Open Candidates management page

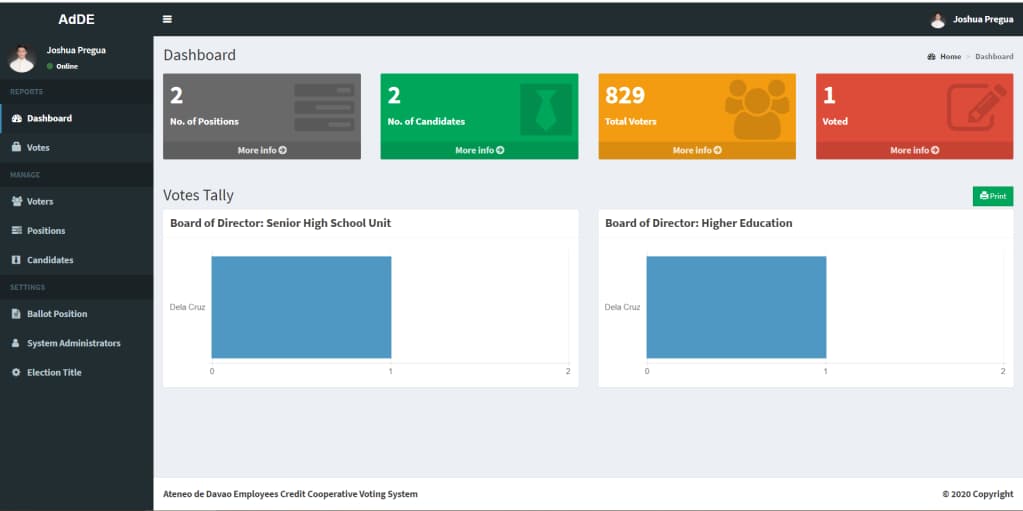77,260
